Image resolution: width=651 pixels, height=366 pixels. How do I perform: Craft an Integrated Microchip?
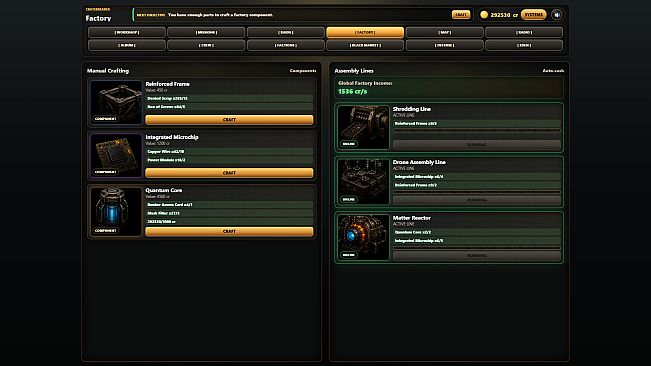pos(229,173)
